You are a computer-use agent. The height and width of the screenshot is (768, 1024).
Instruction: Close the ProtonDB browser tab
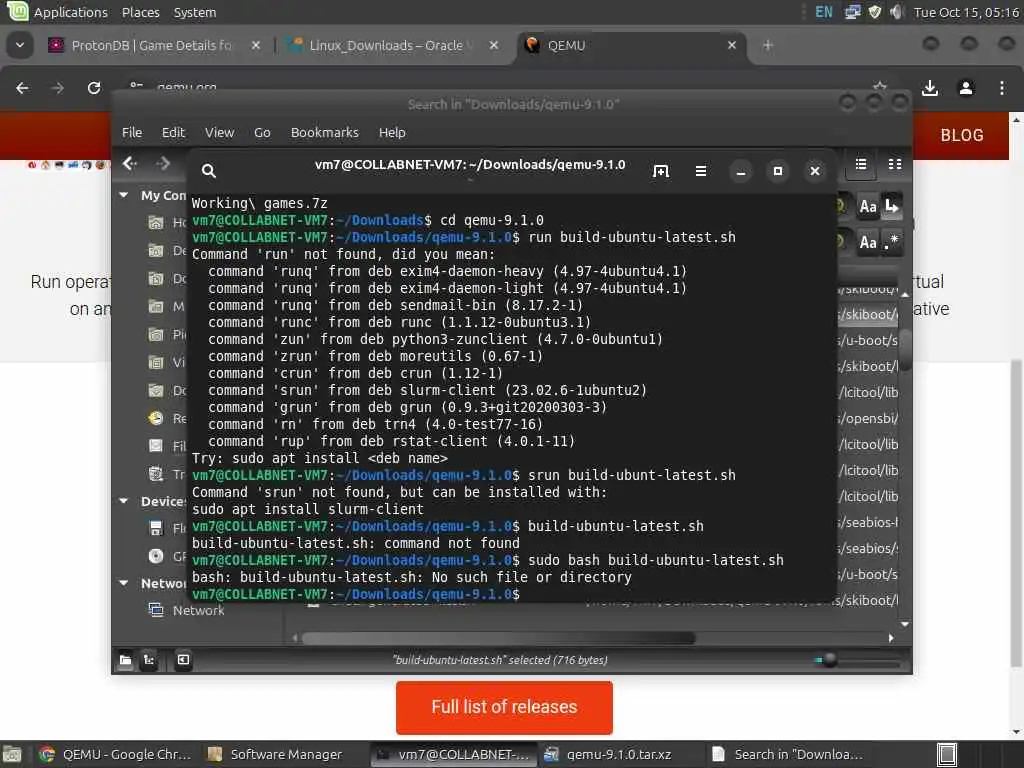[x=256, y=45]
